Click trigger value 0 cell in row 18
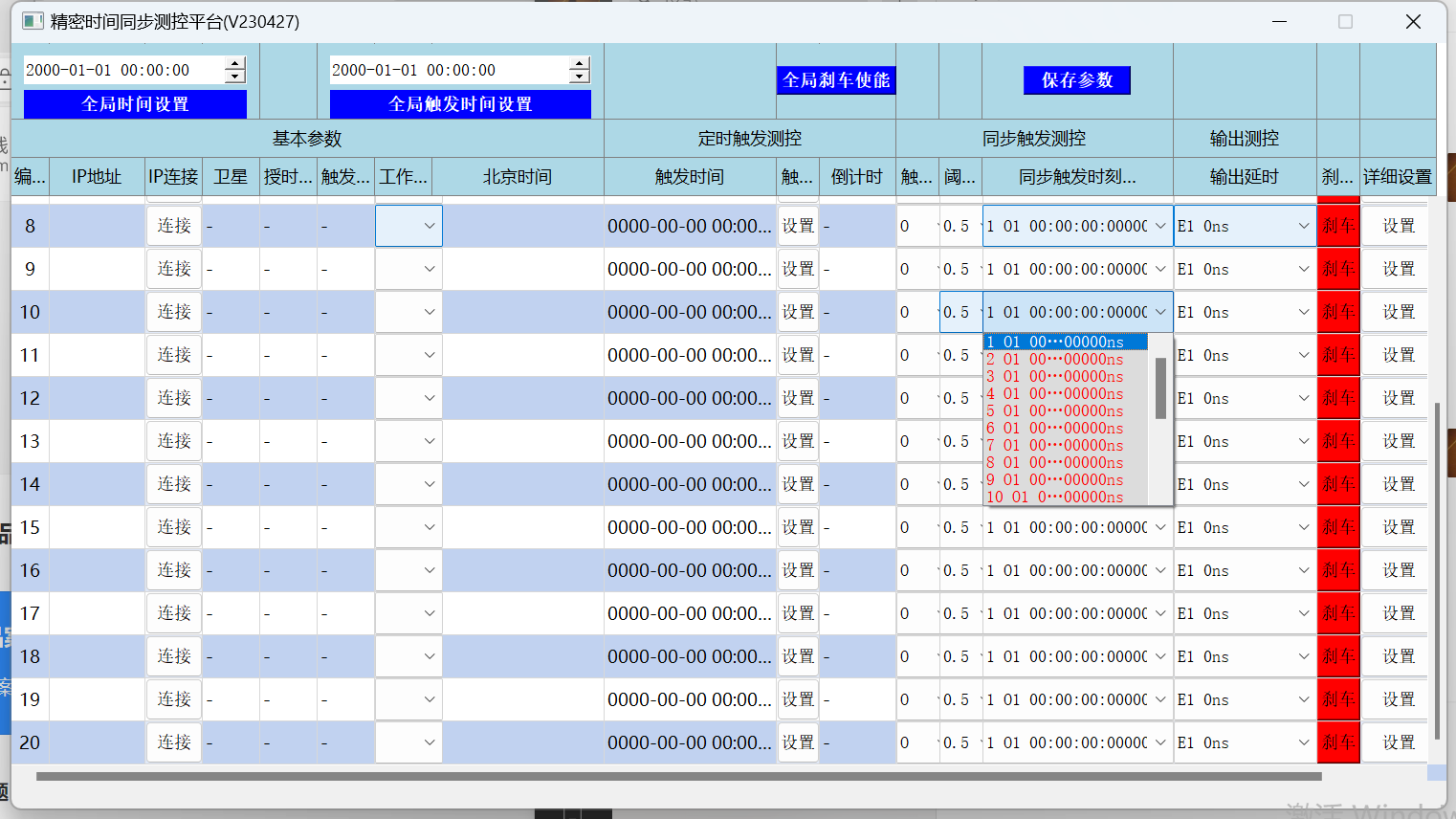The width and height of the screenshot is (1456, 819). [917, 656]
